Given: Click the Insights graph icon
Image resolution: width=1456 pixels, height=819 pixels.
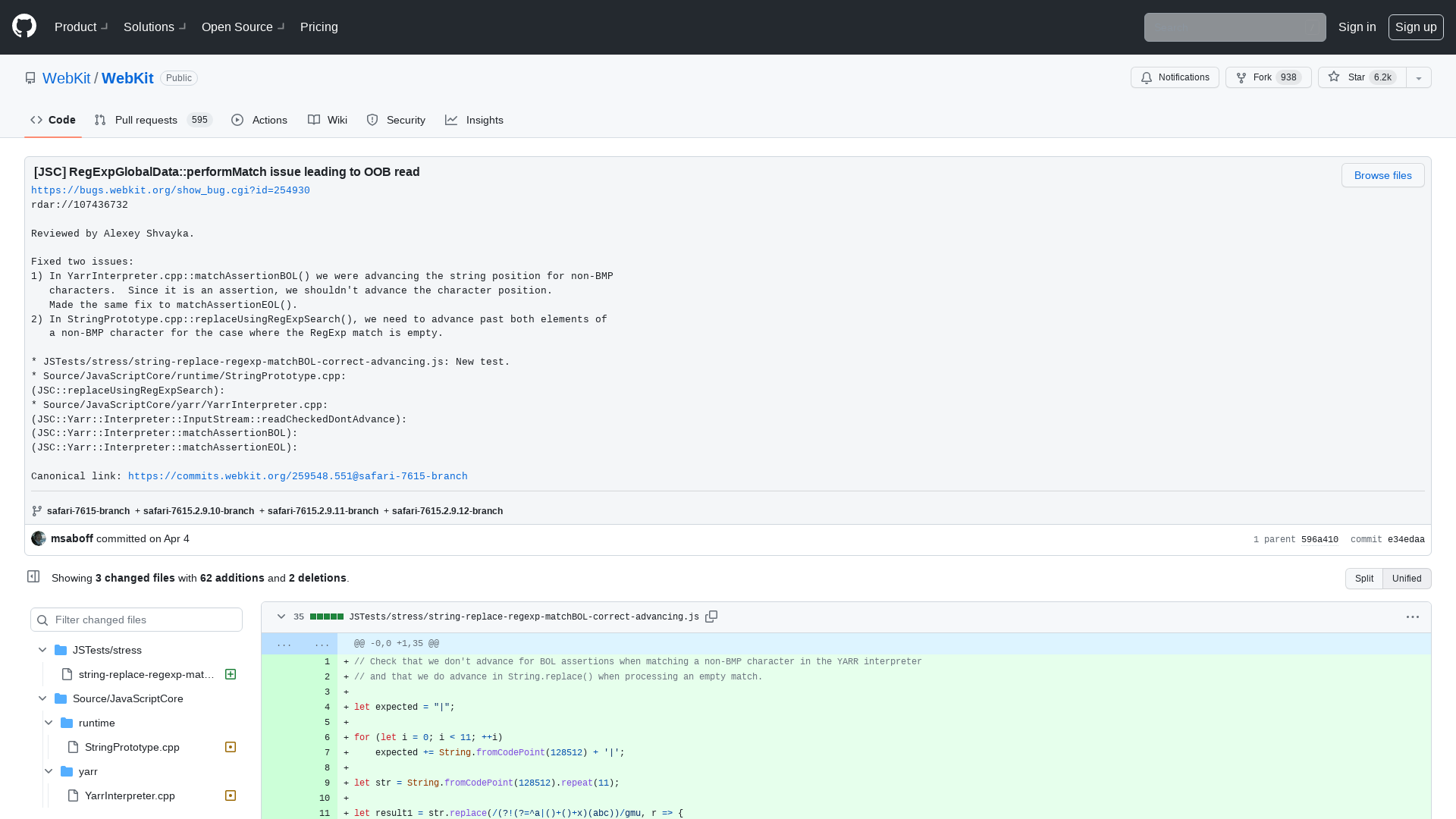Looking at the screenshot, I should [x=452, y=120].
